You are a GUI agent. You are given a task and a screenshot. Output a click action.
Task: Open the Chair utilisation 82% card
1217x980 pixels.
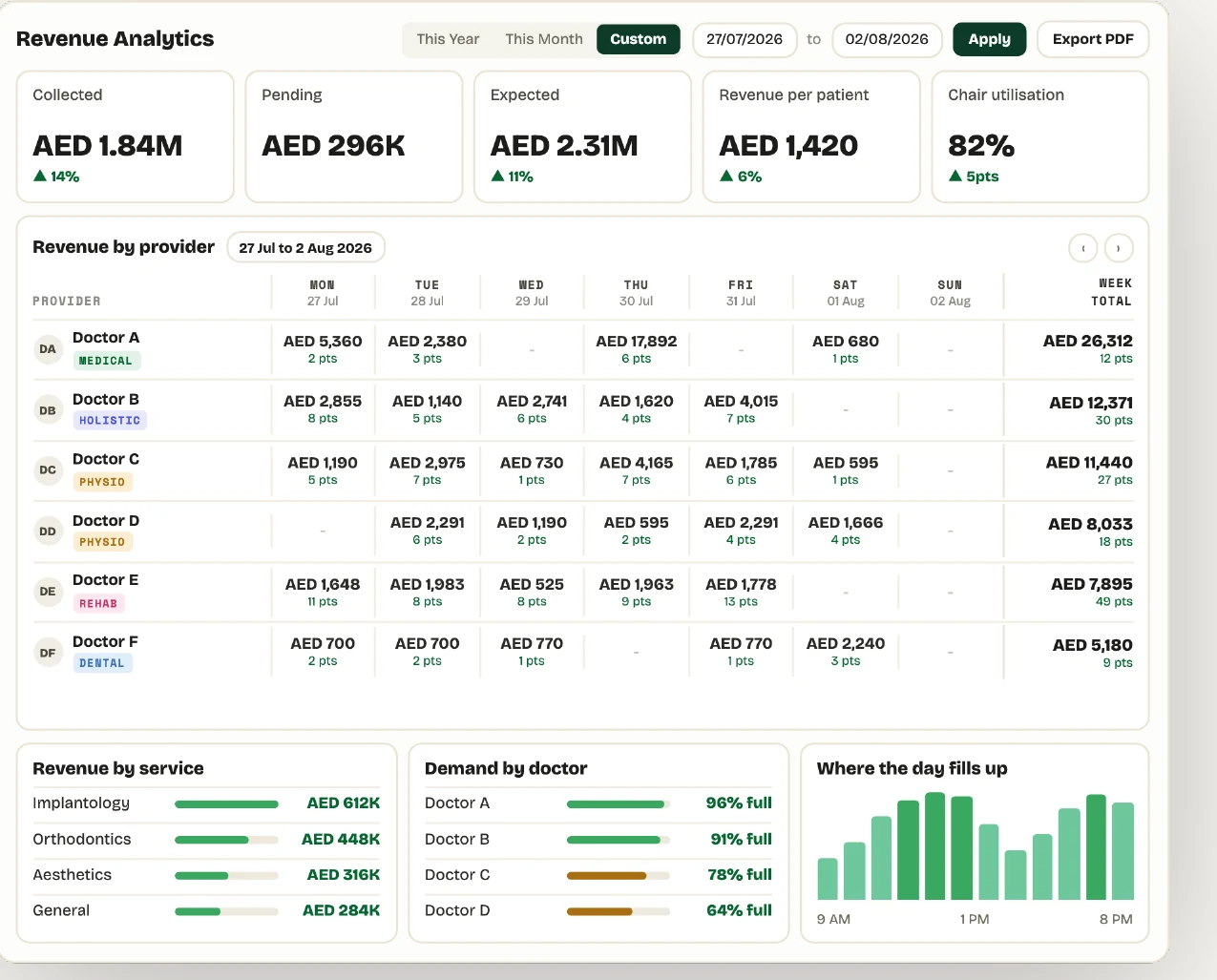[1040, 136]
